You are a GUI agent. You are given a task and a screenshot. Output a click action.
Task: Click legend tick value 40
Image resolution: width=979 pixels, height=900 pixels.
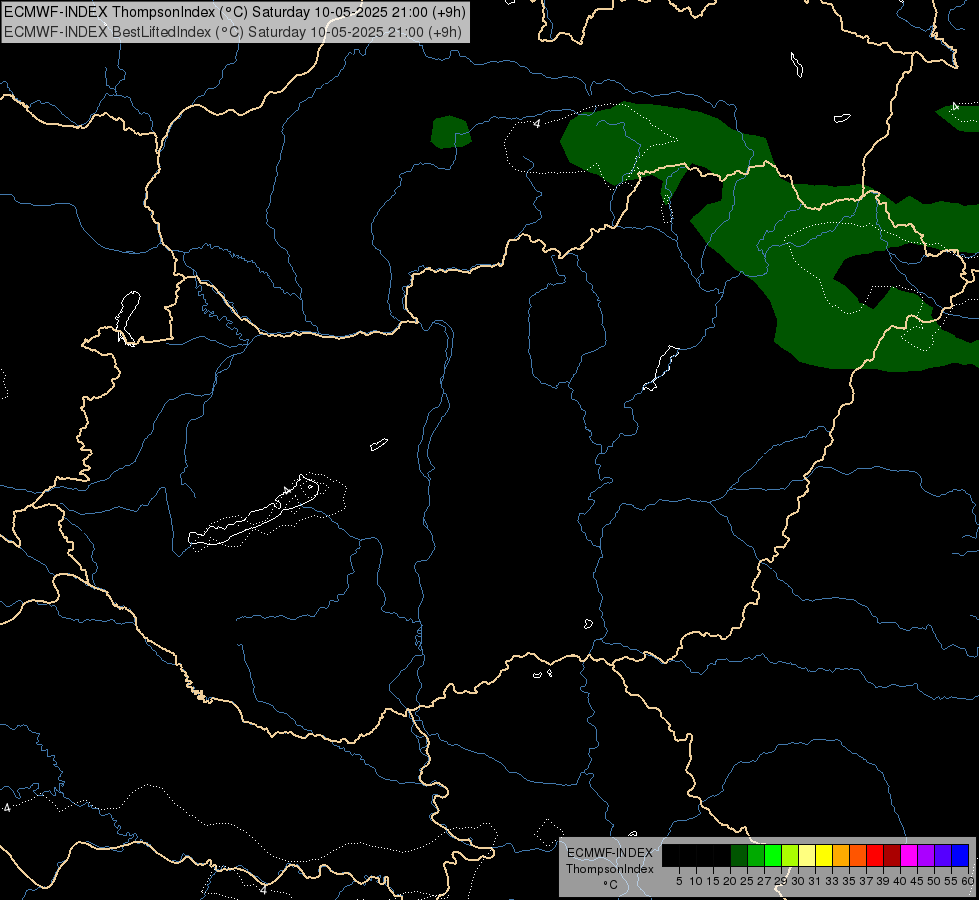pyautogui.click(x=900, y=881)
